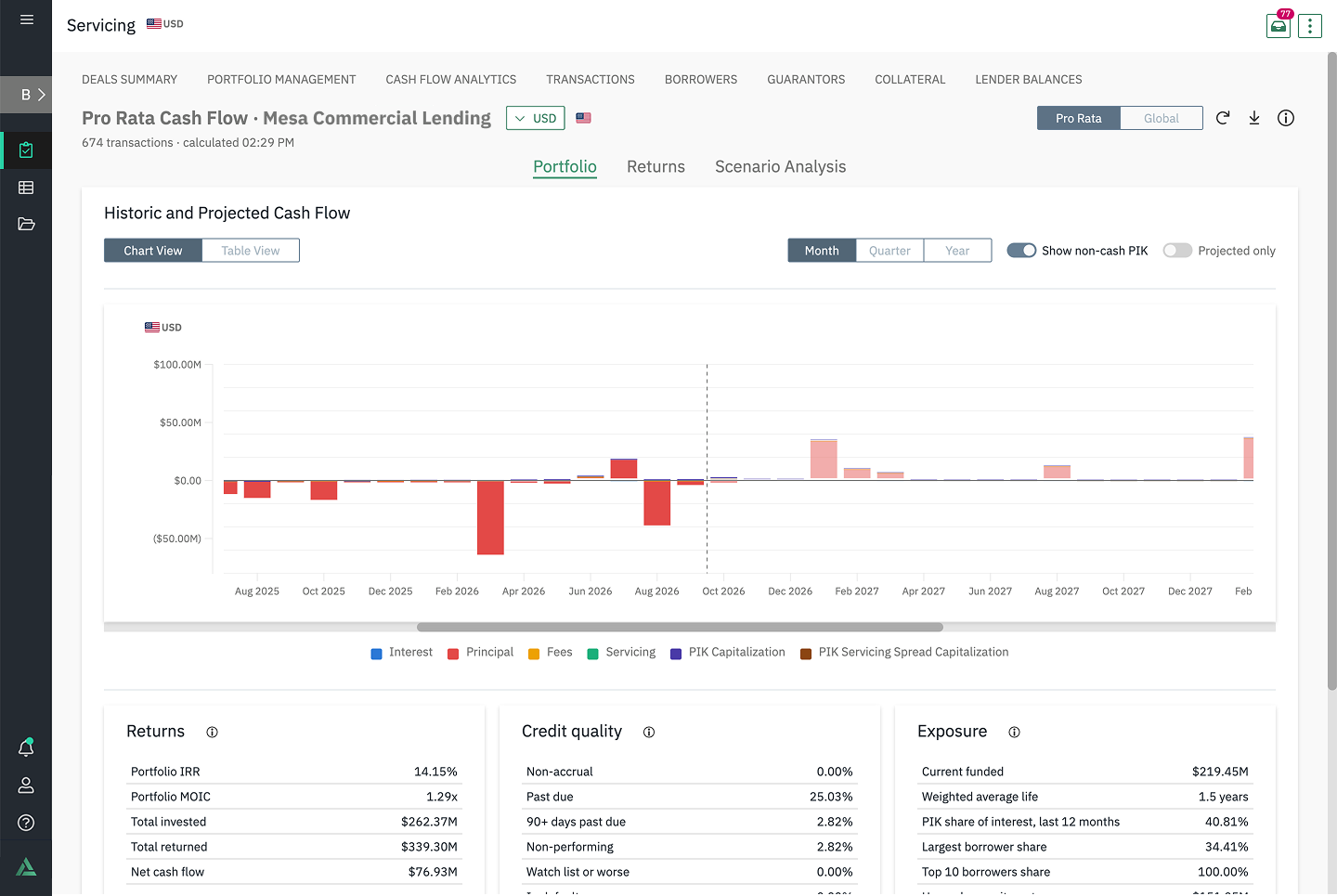This screenshot has width=1337, height=896.
Task: Open the table grid sidebar icon
Action: [26, 188]
